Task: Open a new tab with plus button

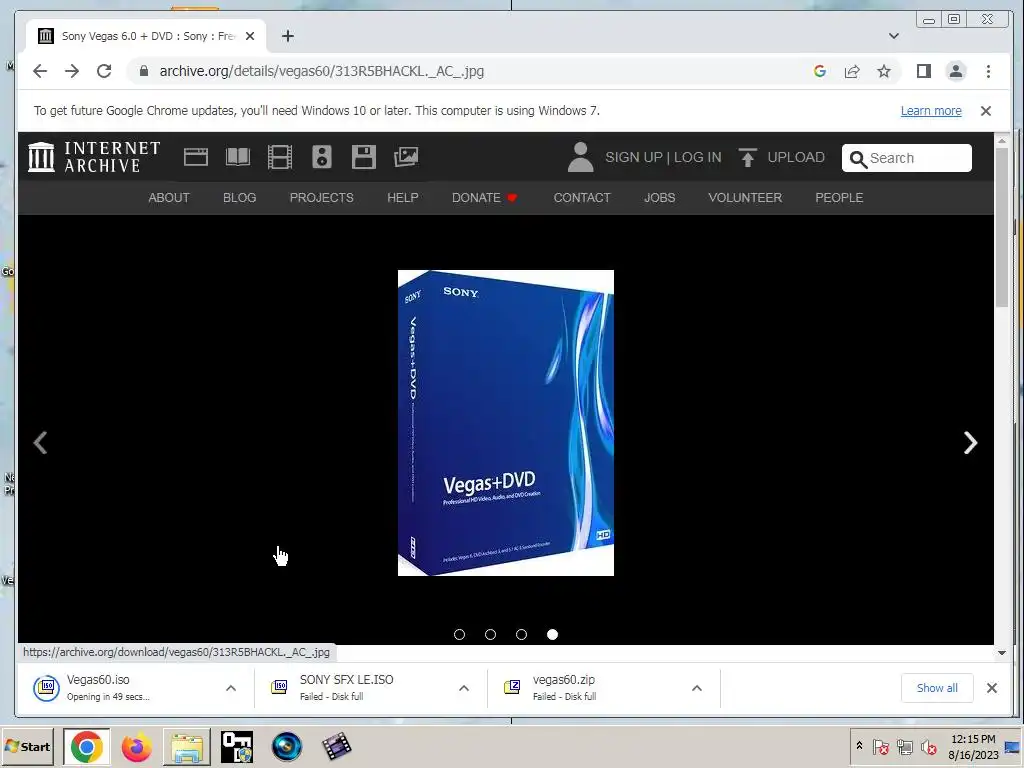Action: pyautogui.click(x=287, y=36)
